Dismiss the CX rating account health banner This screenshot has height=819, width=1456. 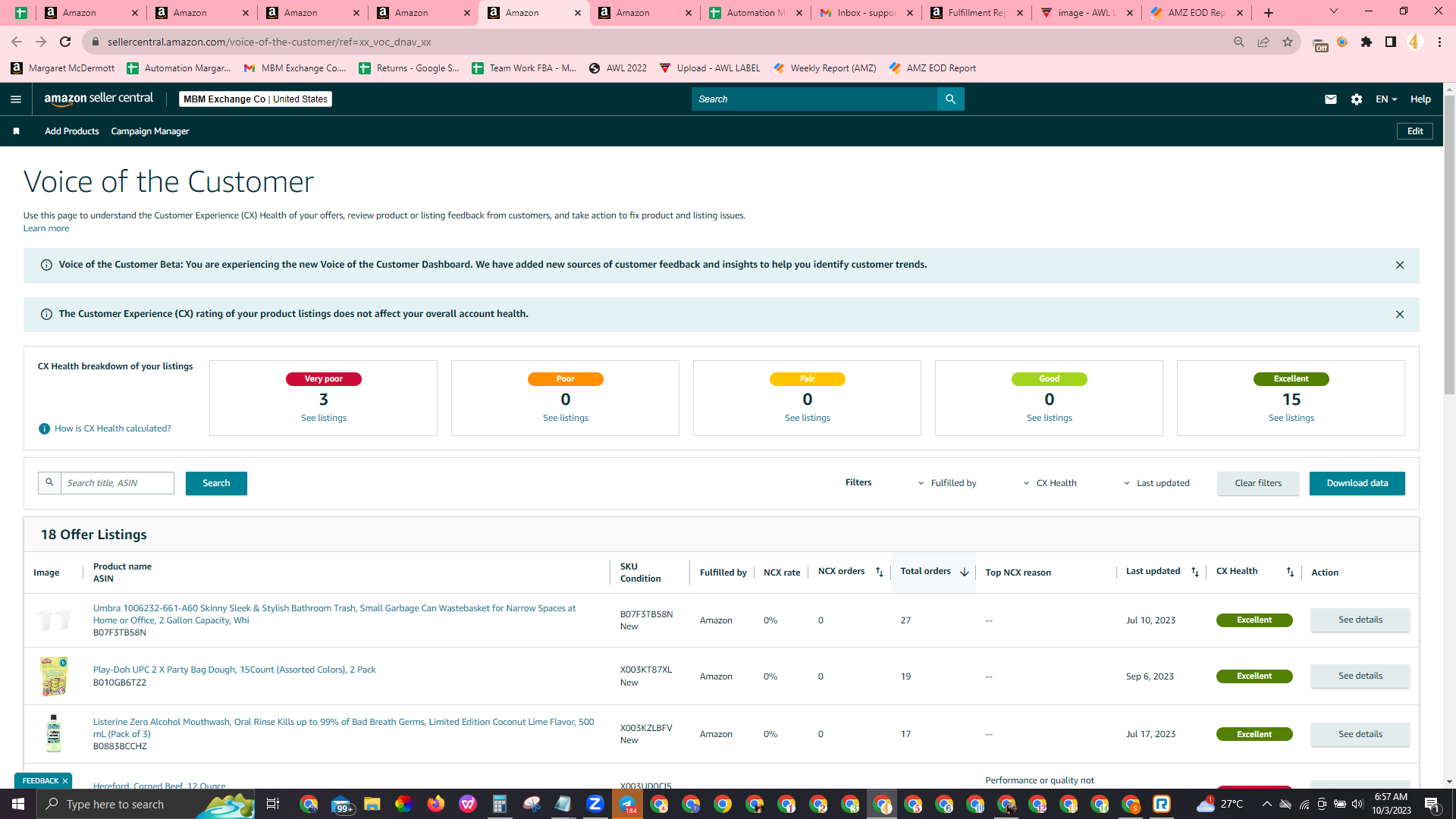[1400, 314]
